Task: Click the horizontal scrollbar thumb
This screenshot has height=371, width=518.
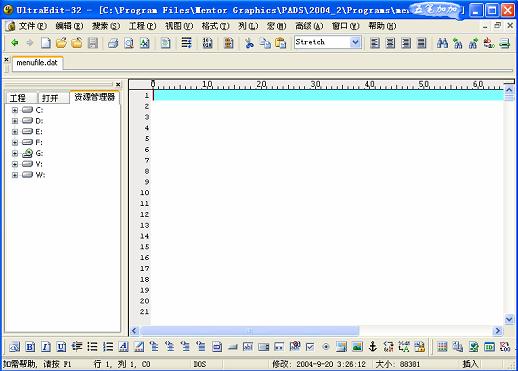Action: (250, 331)
